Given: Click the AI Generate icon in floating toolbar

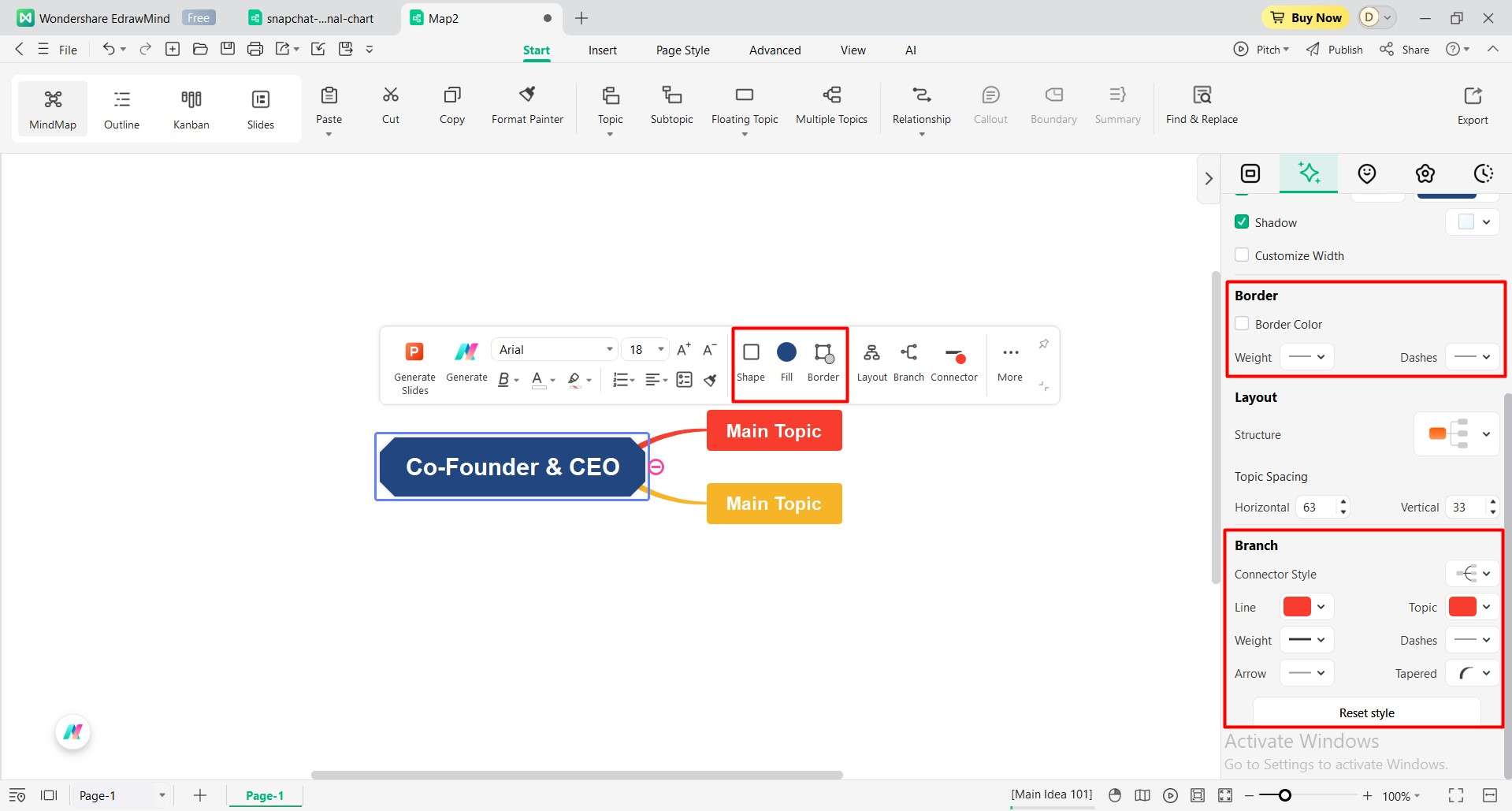Looking at the screenshot, I should click(466, 352).
